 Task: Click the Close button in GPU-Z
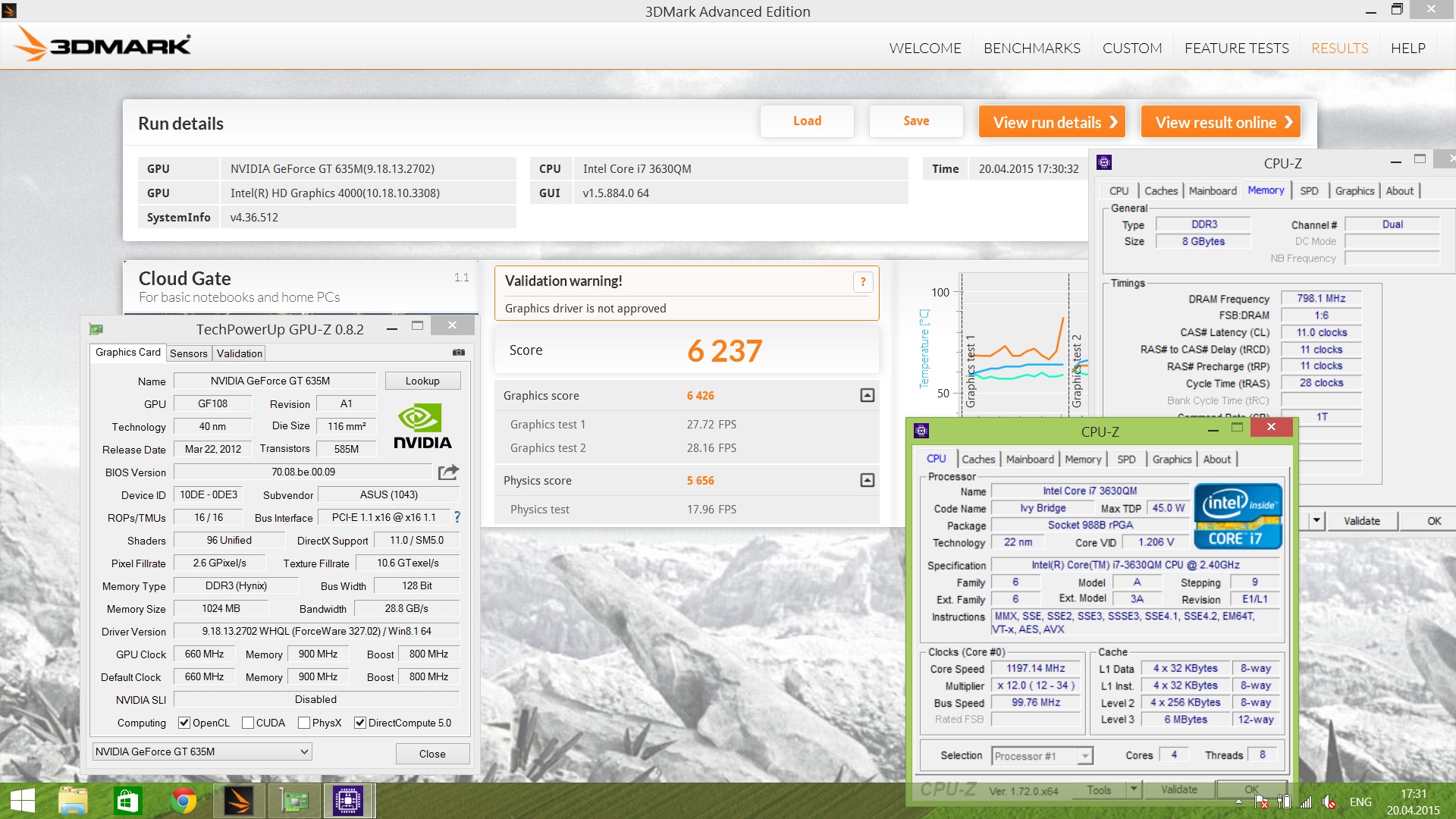432,754
